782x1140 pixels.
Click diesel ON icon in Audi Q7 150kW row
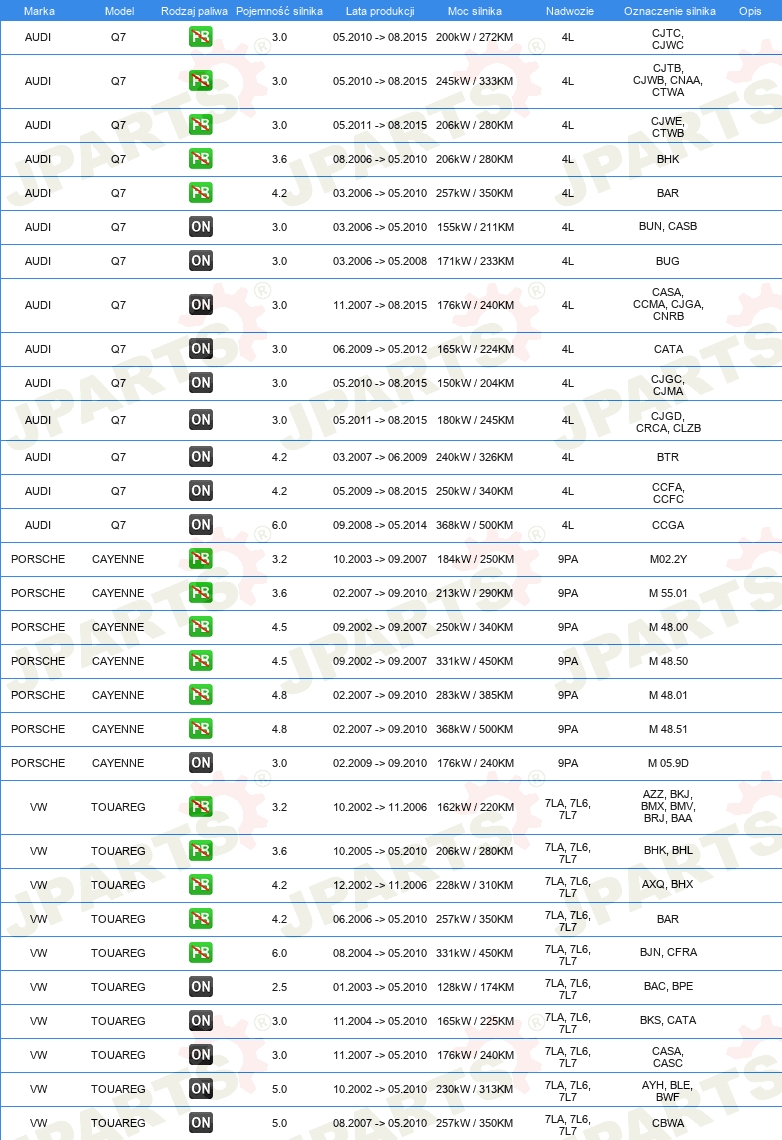pos(201,383)
